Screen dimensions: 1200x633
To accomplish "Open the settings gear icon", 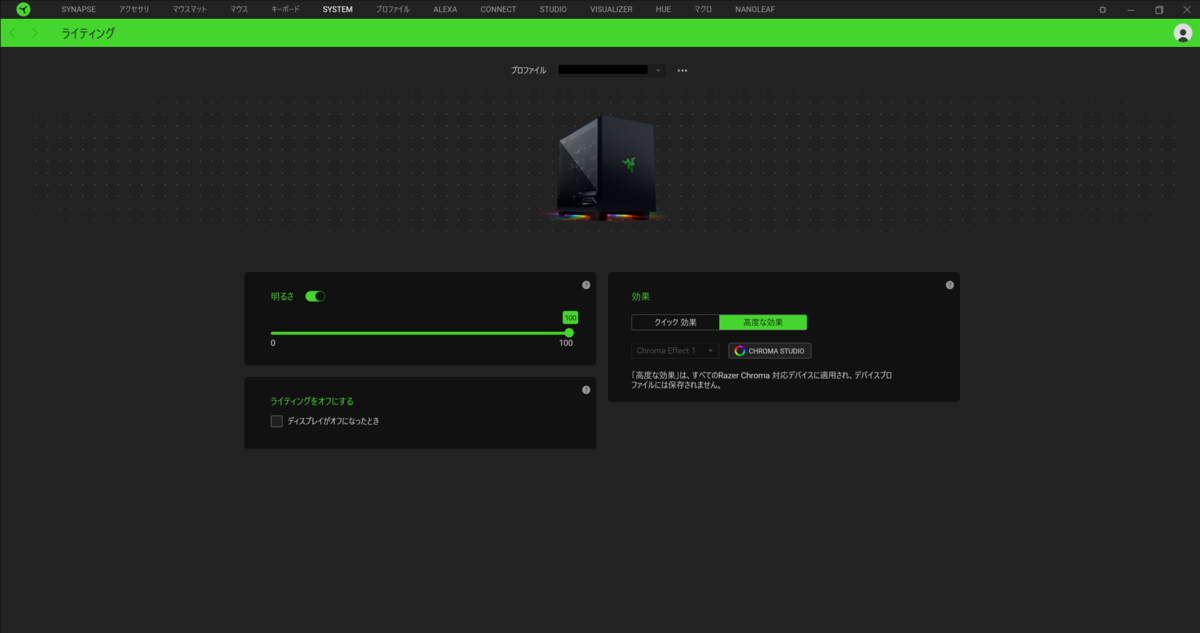I will [x=1102, y=9].
